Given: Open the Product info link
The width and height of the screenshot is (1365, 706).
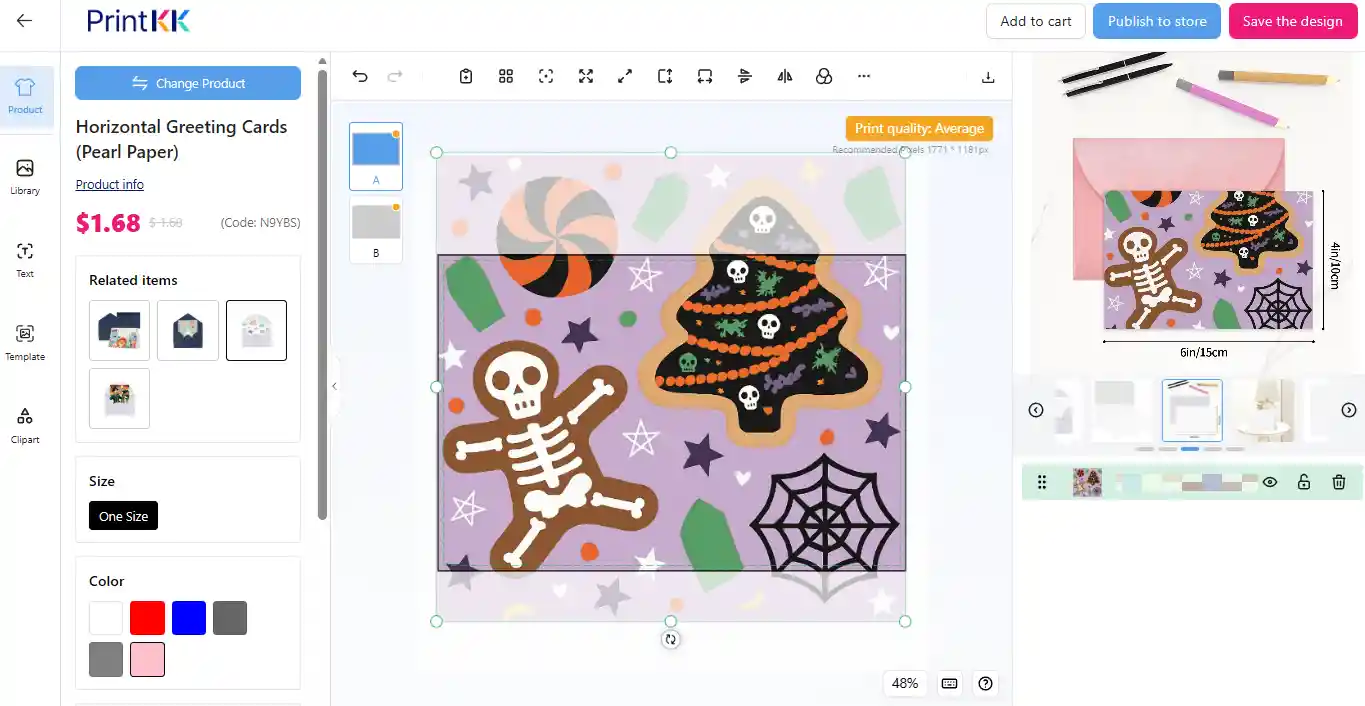Looking at the screenshot, I should click(x=109, y=184).
